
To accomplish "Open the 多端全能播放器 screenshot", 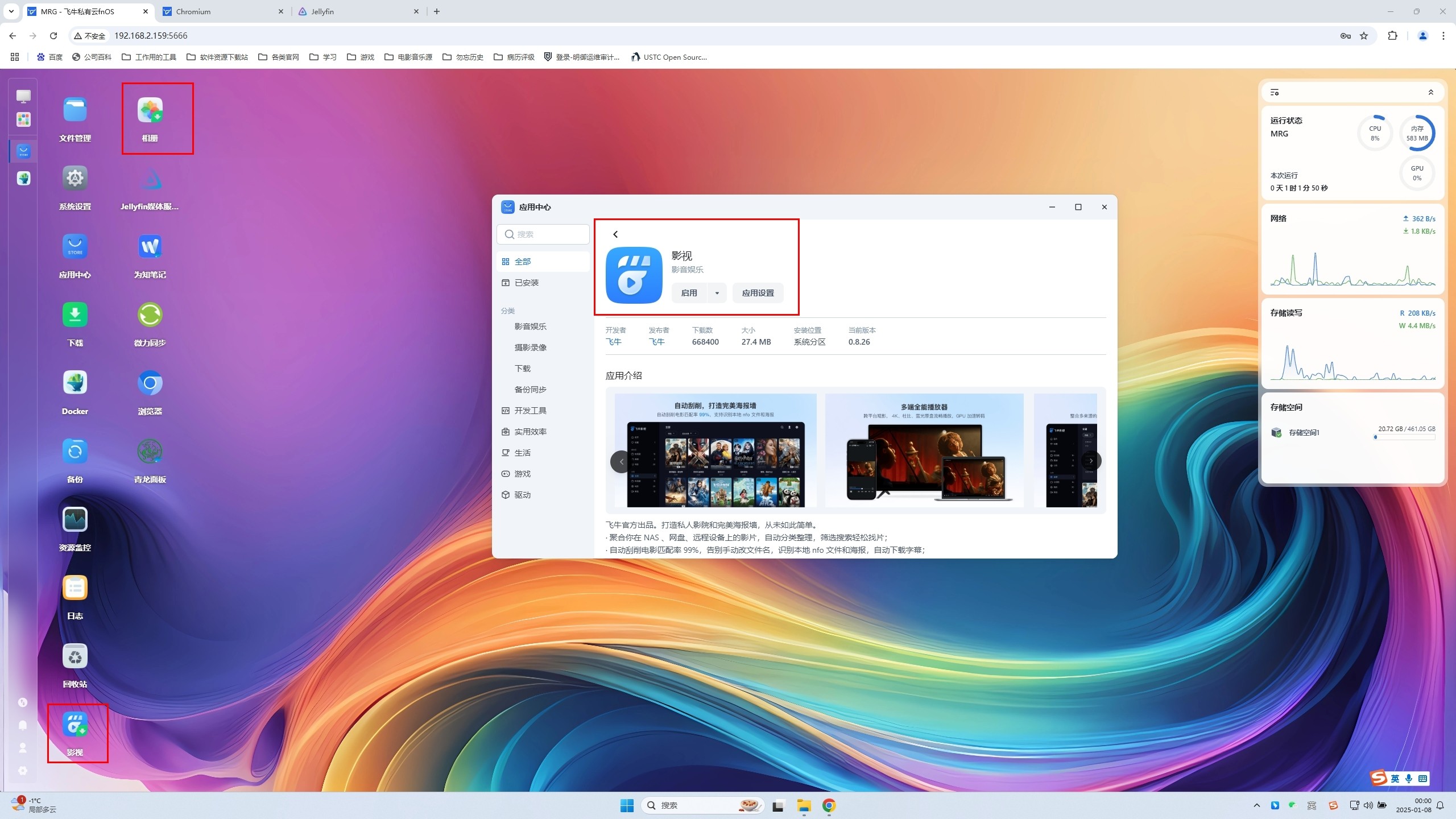I will (x=924, y=450).
